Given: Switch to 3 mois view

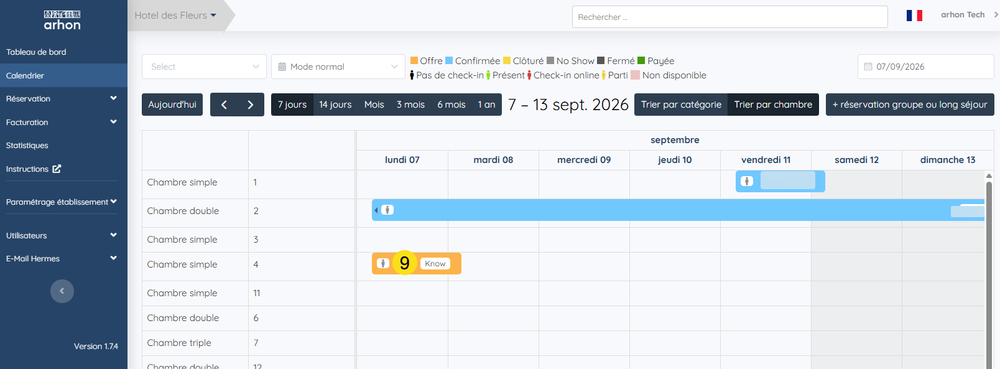Looking at the screenshot, I should 410,105.
